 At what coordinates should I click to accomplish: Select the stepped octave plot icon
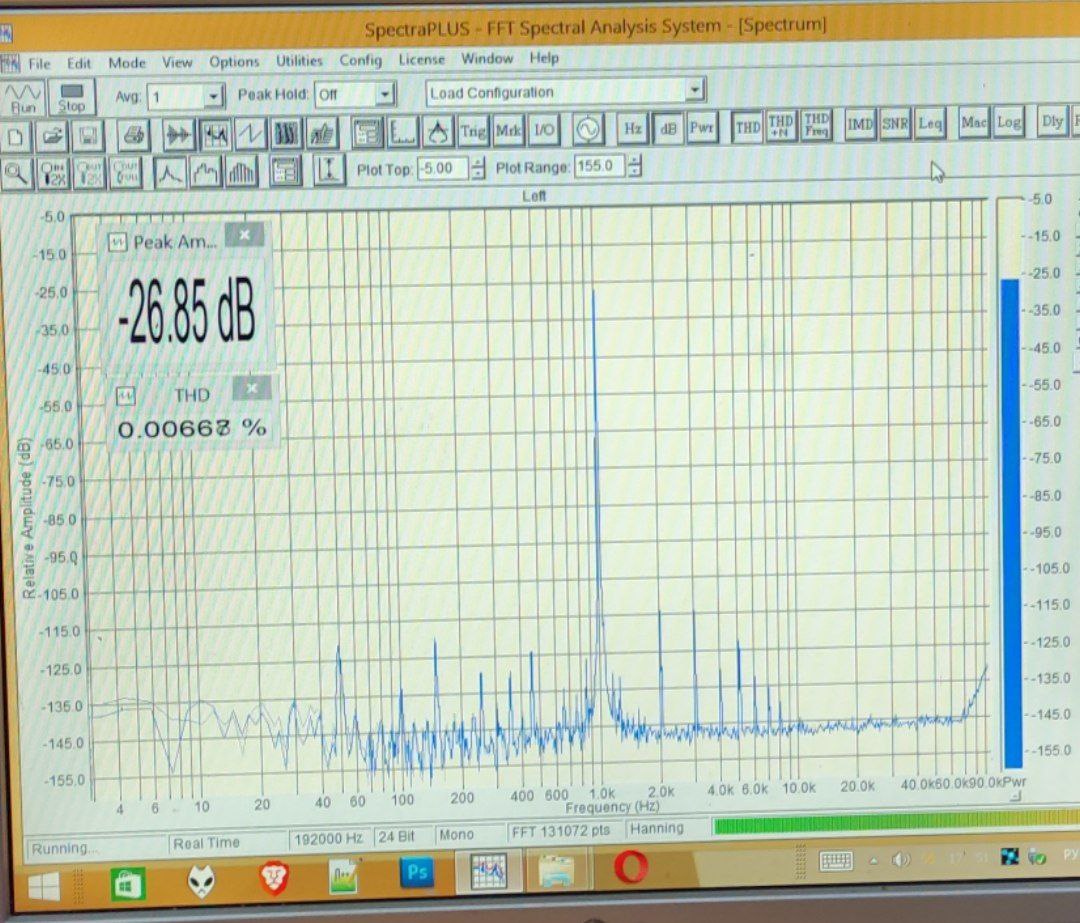[x=205, y=172]
